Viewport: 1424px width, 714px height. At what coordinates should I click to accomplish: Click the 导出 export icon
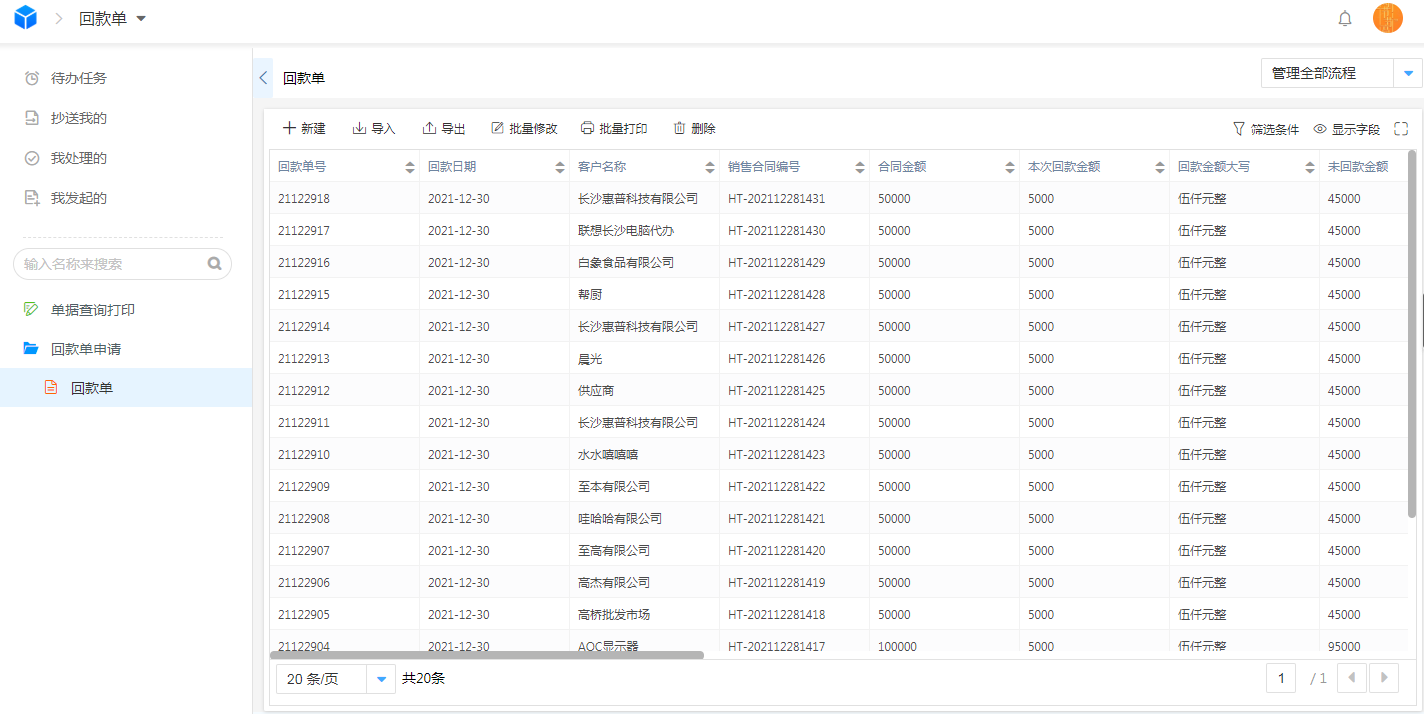[x=428, y=128]
